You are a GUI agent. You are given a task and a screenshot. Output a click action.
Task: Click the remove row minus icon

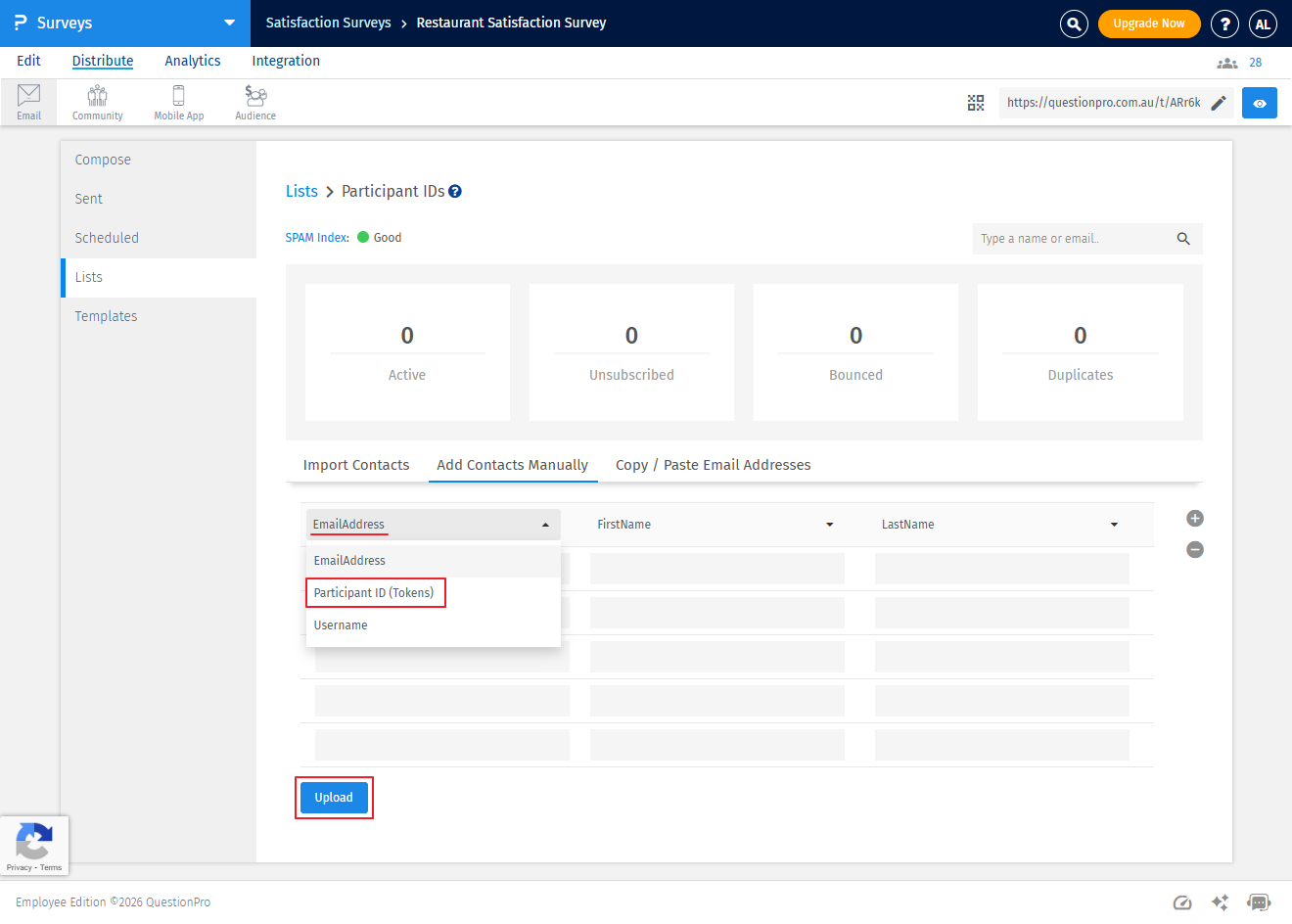tap(1194, 550)
